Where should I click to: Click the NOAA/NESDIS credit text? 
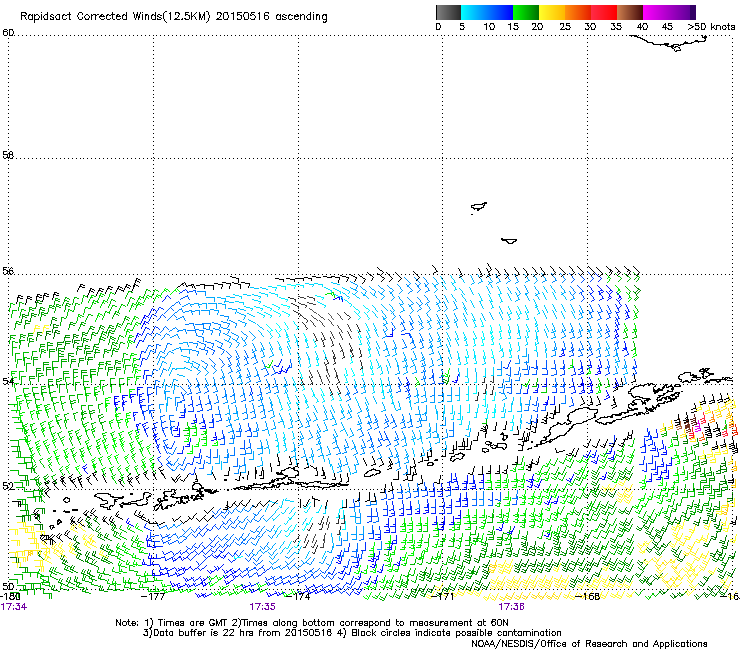coord(589,644)
